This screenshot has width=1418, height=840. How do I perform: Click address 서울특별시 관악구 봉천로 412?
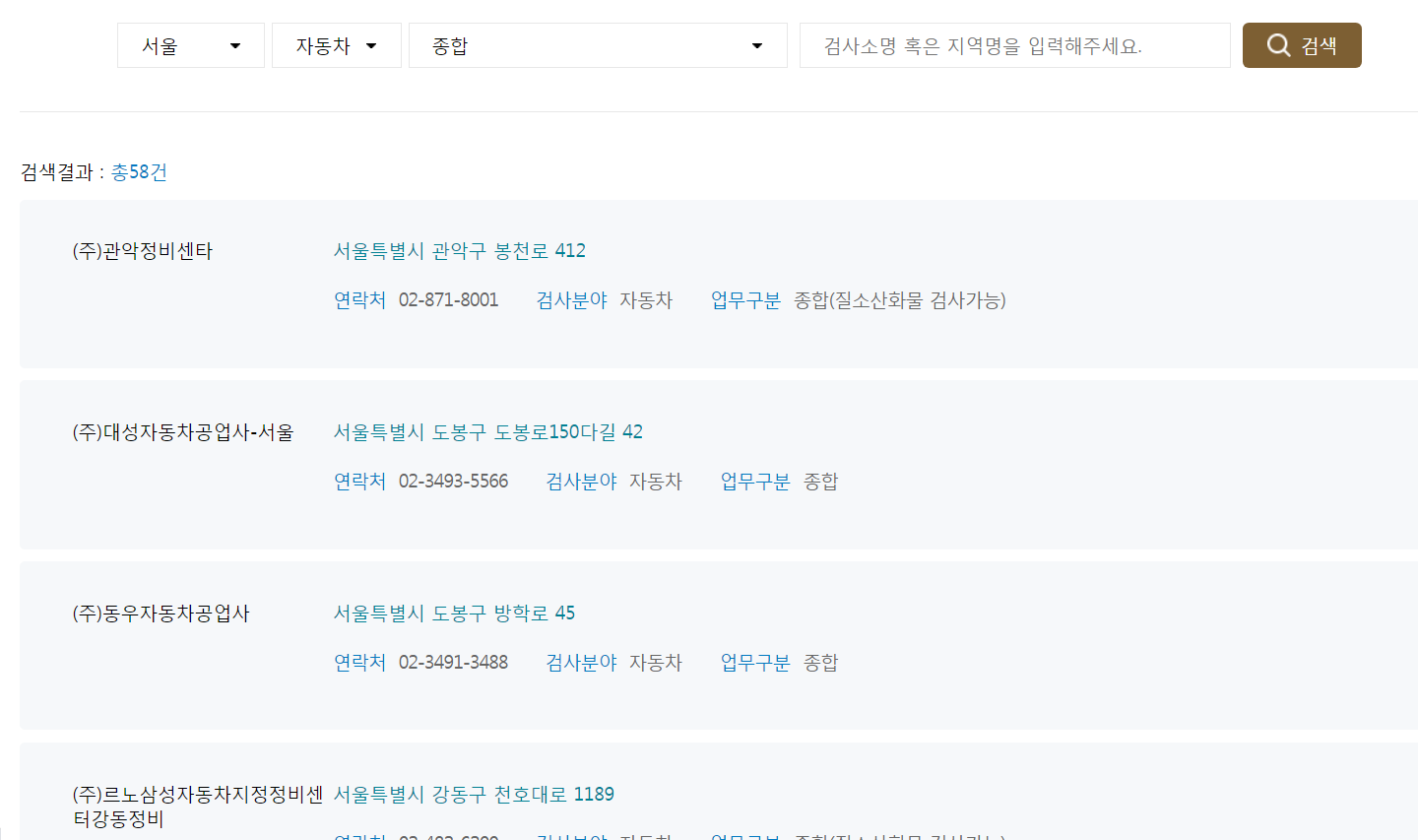[x=460, y=251]
